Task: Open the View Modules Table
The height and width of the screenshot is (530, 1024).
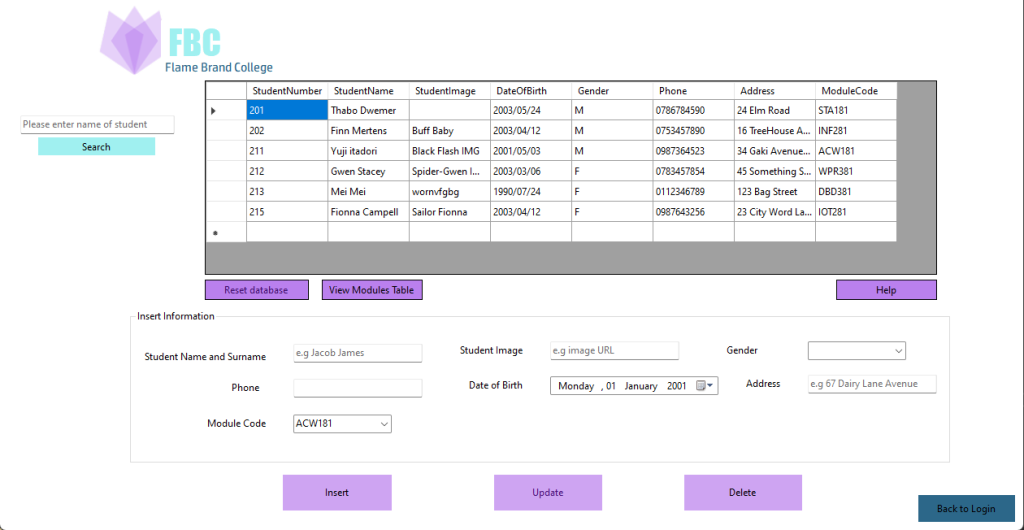Action: pyautogui.click(x=372, y=290)
